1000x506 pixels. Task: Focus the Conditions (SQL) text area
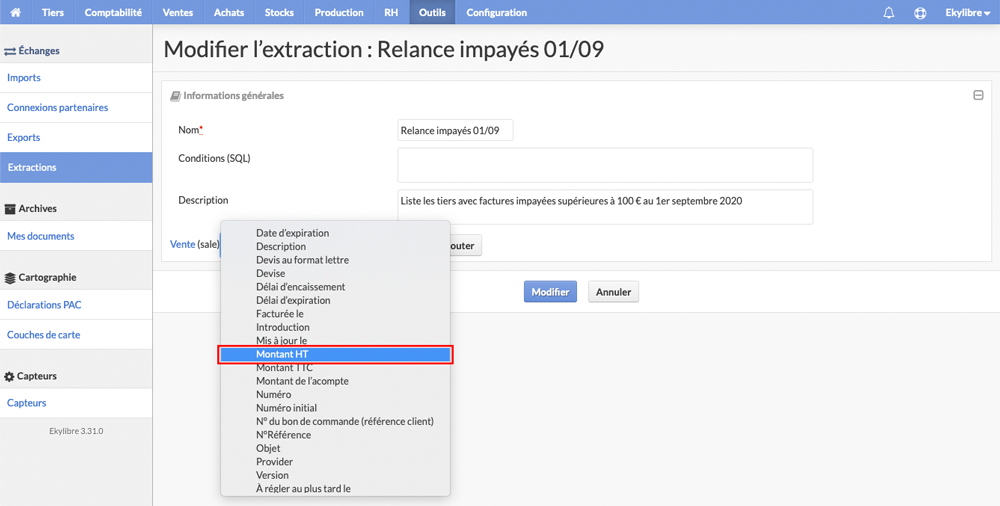click(x=605, y=165)
